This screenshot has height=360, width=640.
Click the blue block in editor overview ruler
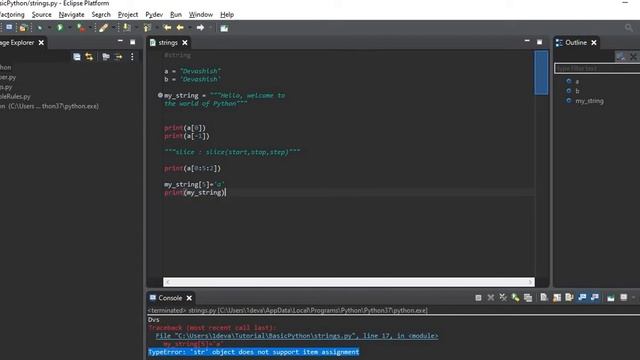tap(541, 73)
